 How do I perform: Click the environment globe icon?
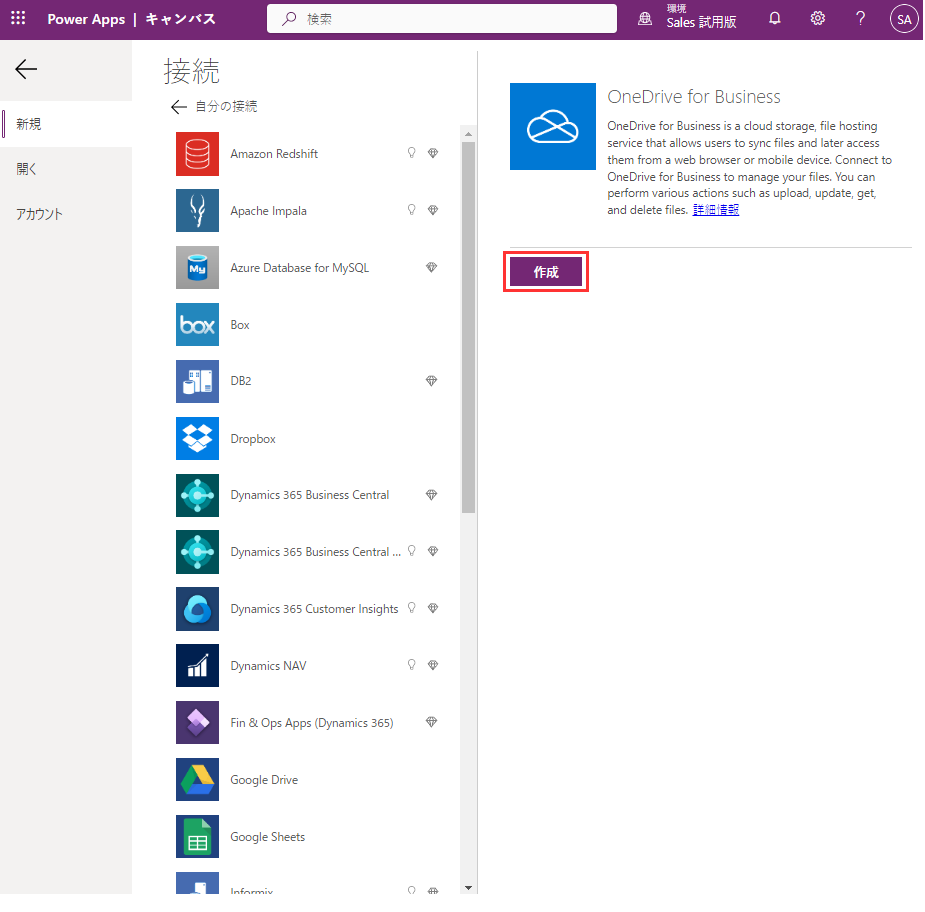645,19
